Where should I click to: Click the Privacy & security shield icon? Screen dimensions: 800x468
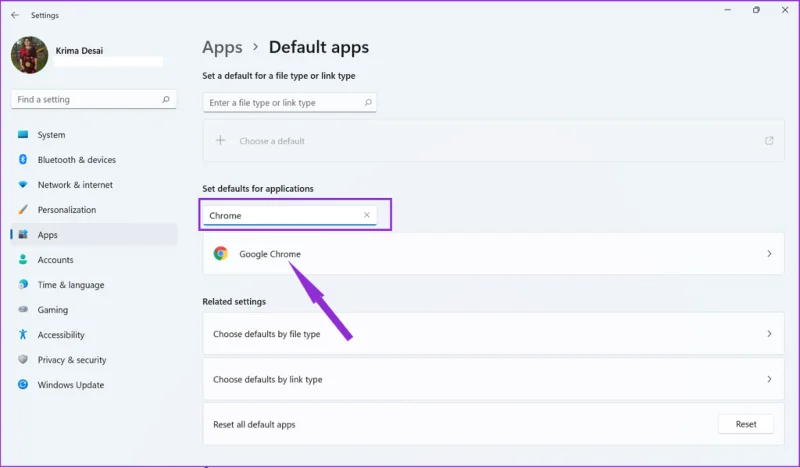tap(23, 359)
